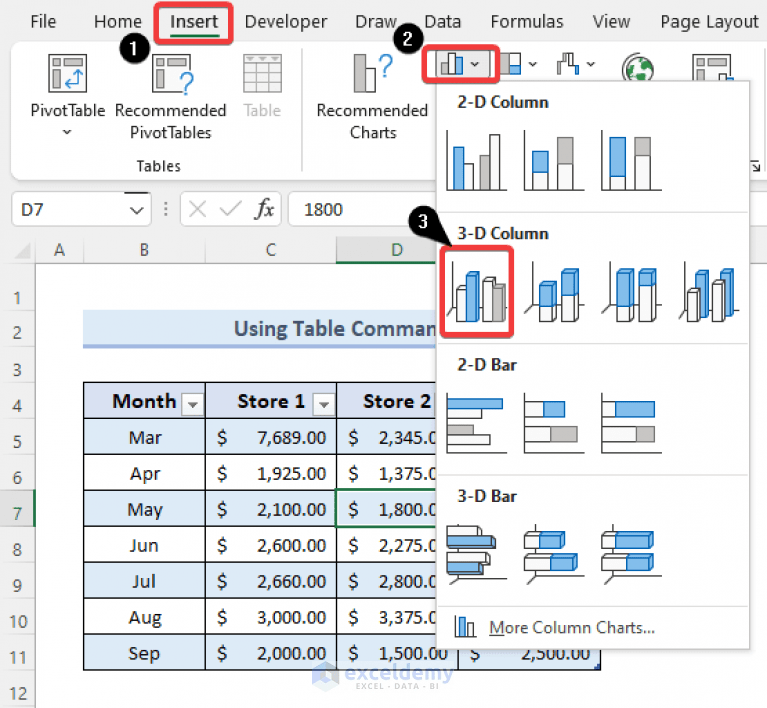
Task: Switch to the Draw tab
Action: pyautogui.click(x=375, y=22)
